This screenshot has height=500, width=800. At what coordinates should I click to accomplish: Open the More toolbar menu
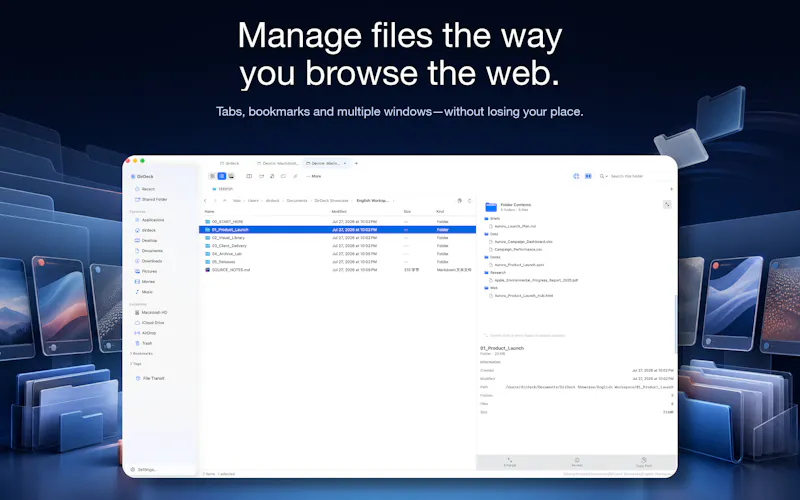tap(314, 176)
